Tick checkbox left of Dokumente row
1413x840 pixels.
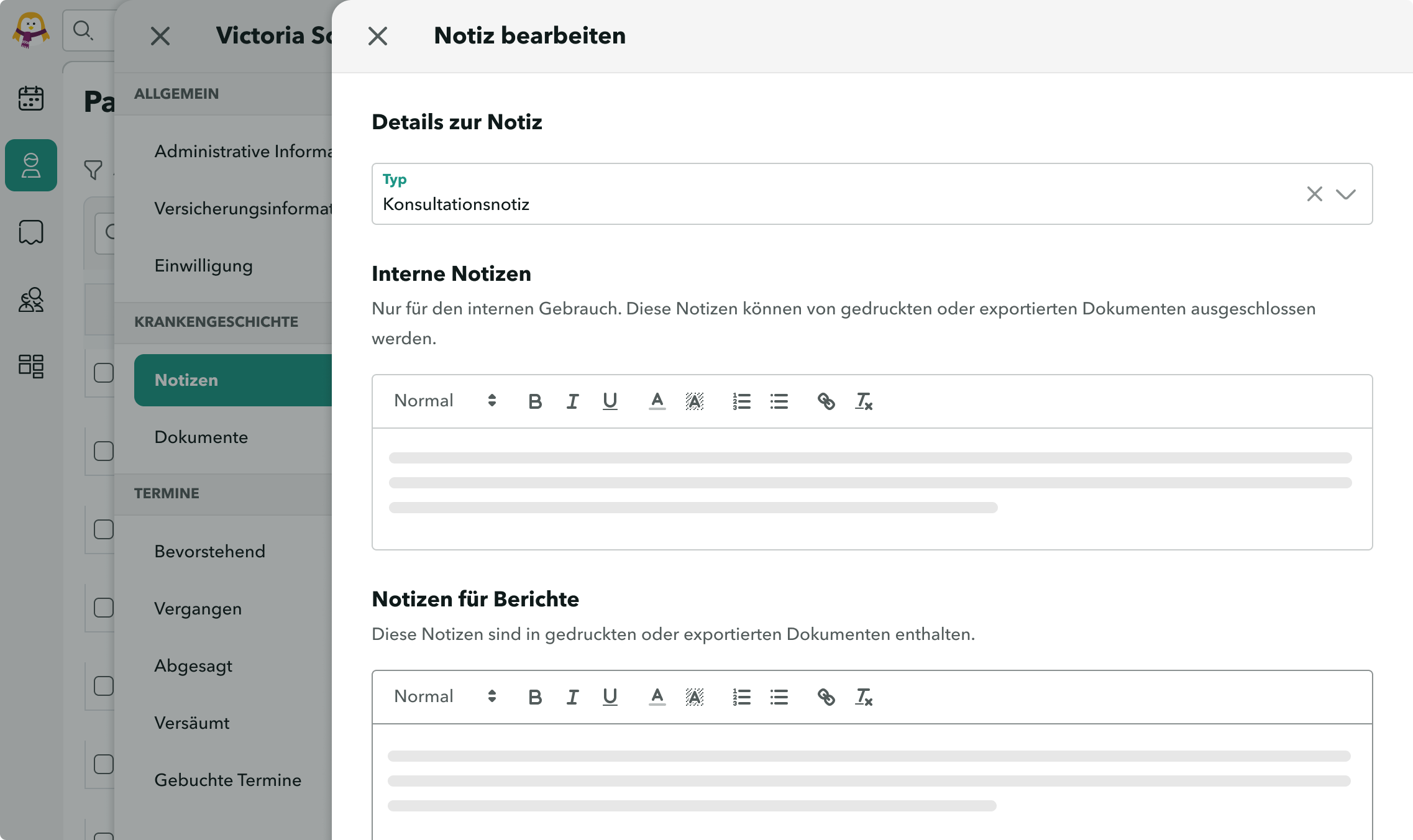(103, 451)
